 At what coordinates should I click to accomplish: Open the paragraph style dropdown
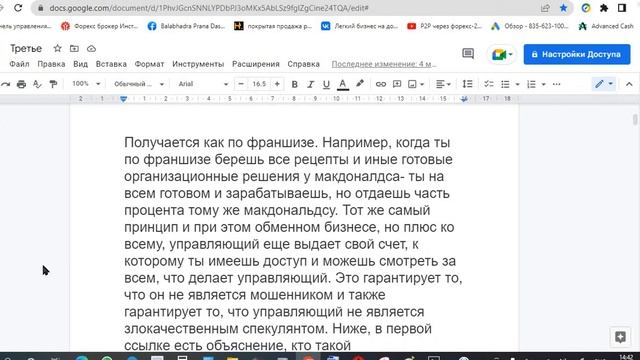(139, 84)
